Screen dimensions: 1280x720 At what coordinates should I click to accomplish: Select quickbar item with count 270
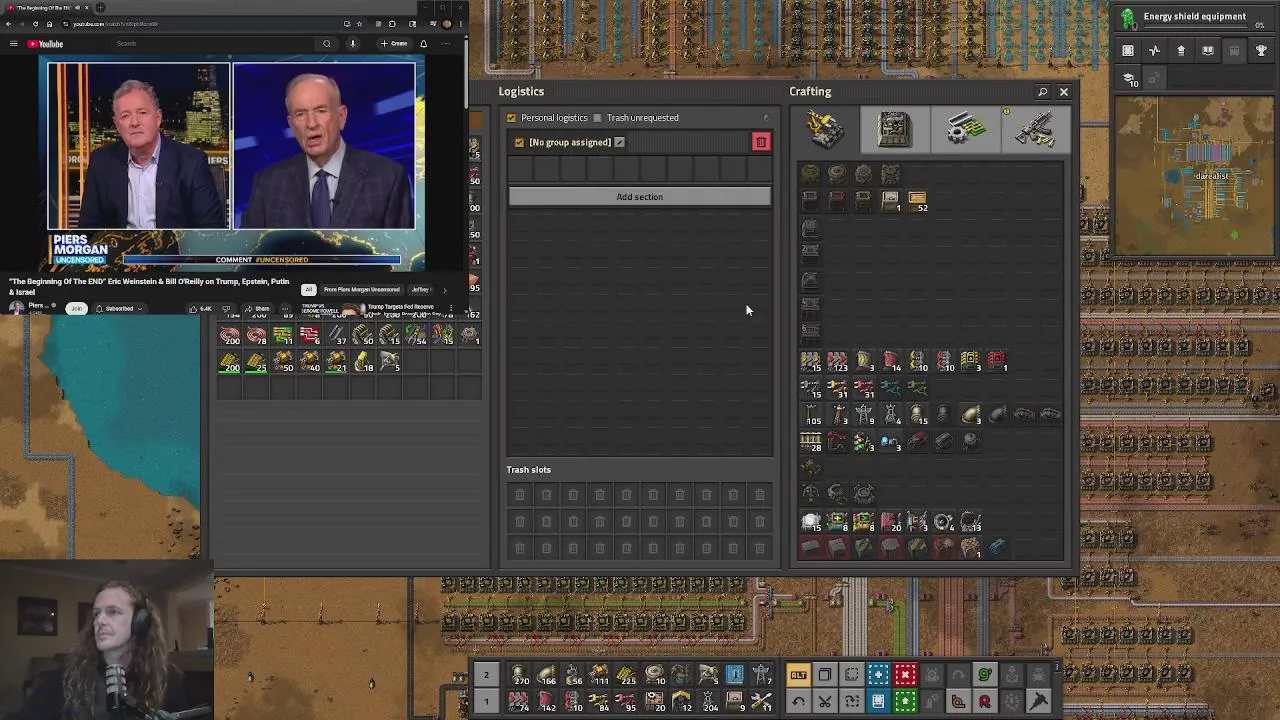(520, 675)
